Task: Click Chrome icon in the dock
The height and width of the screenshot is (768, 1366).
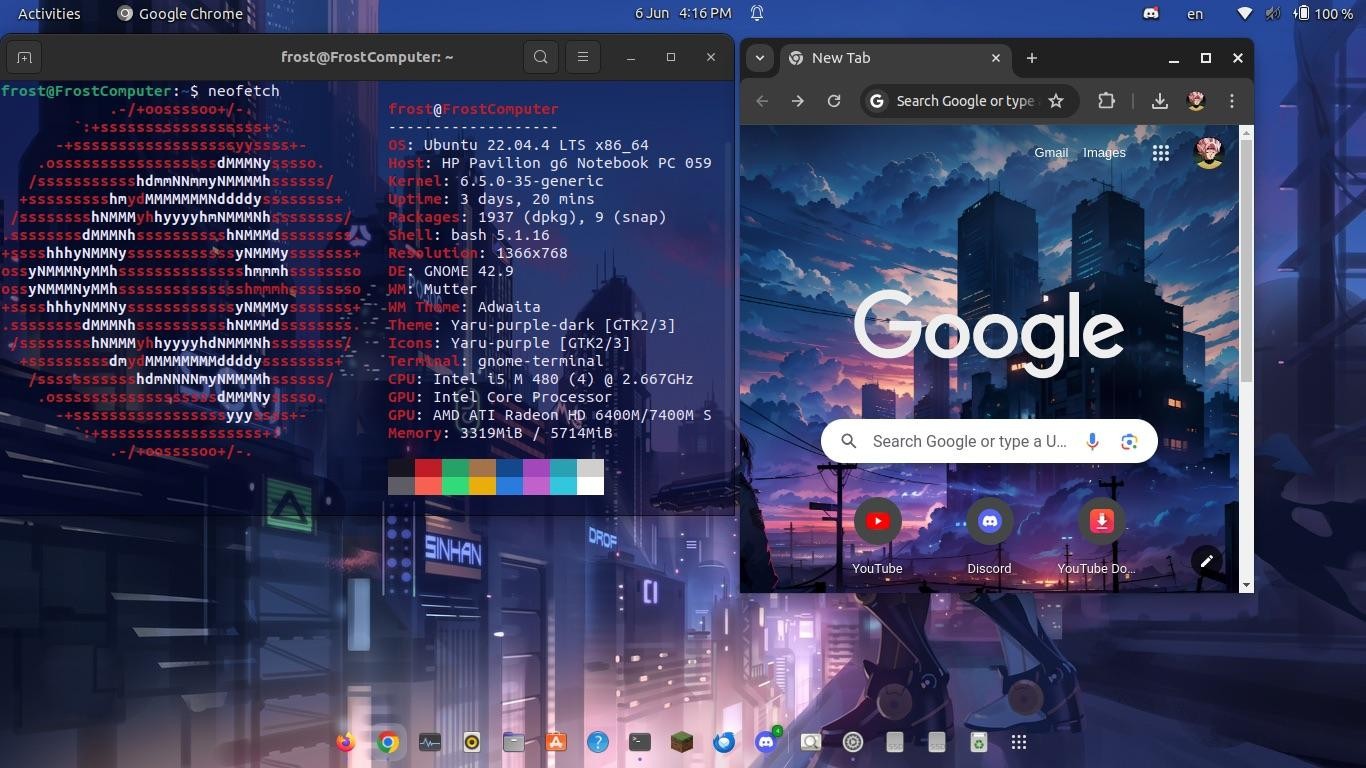Action: coord(388,742)
